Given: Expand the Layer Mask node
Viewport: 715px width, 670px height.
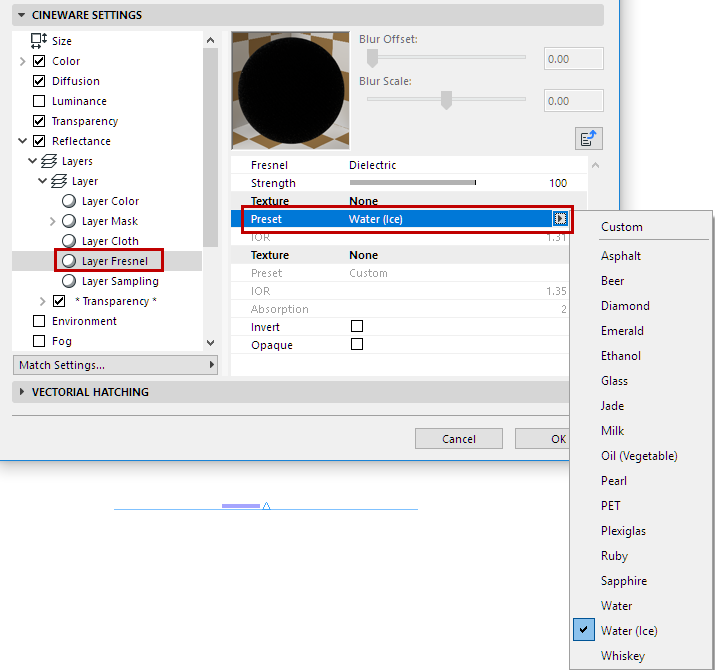Looking at the screenshot, I should click(x=52, y=221).
